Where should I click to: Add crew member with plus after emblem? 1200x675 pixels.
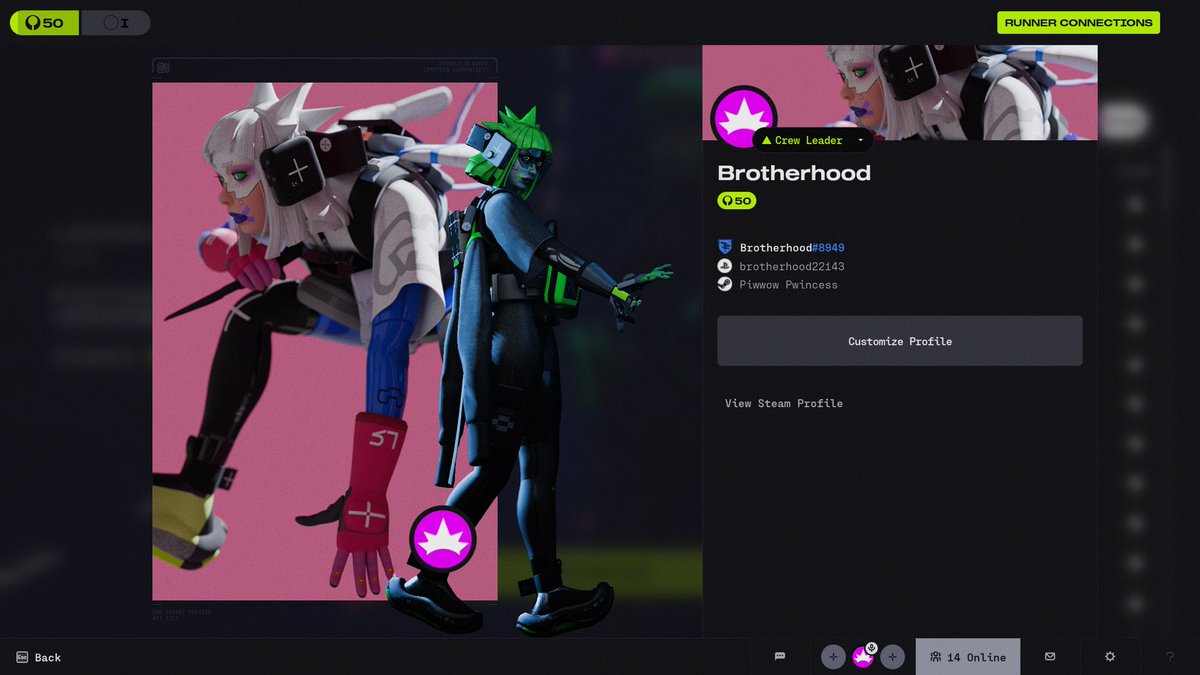pos(893,657)
